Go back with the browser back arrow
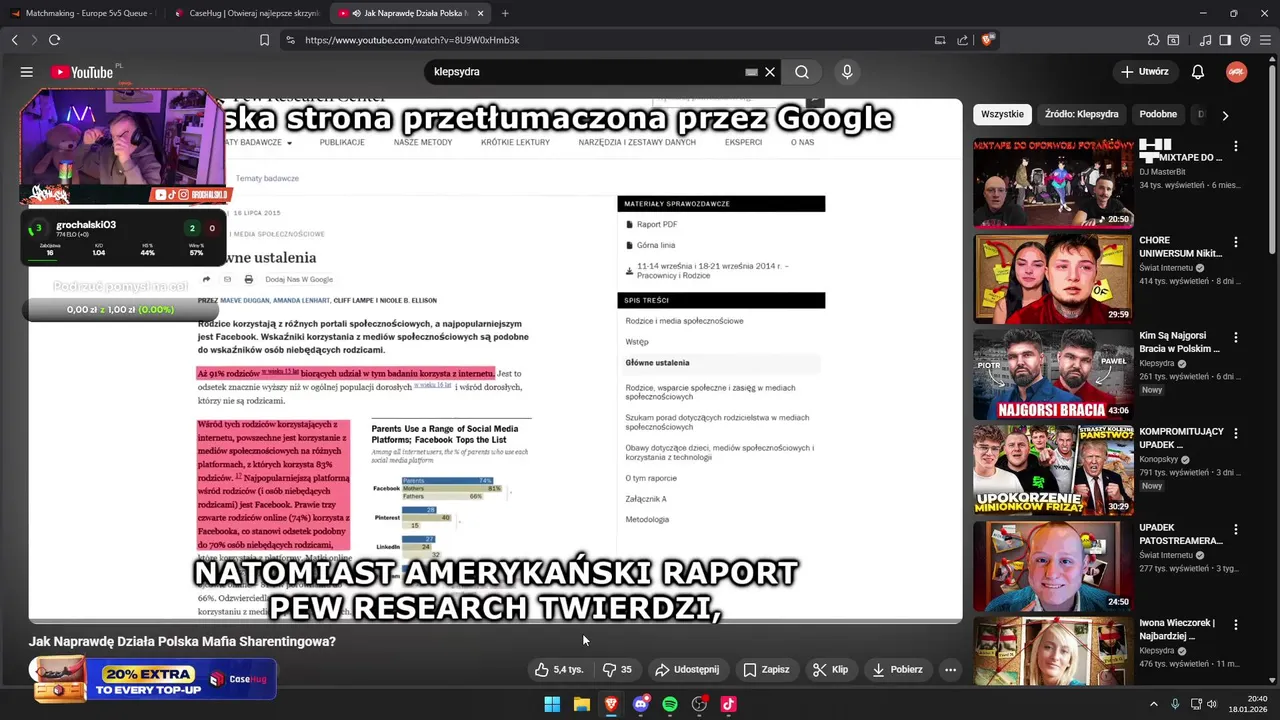 point(14,40)
